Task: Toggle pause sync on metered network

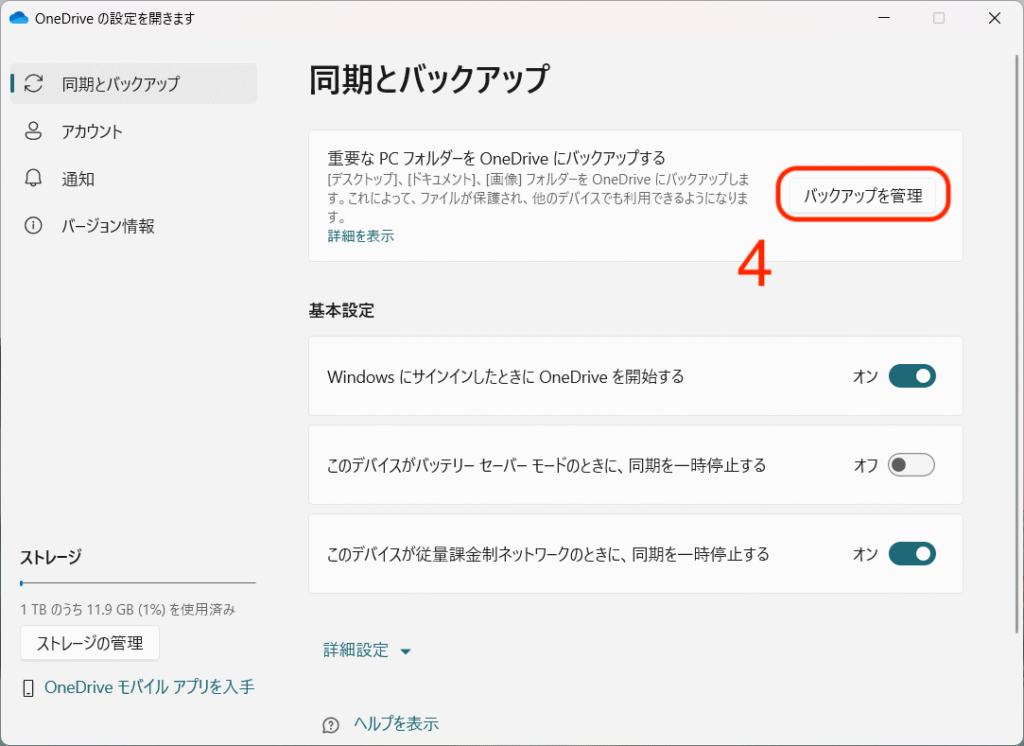Action: [912, 554]
